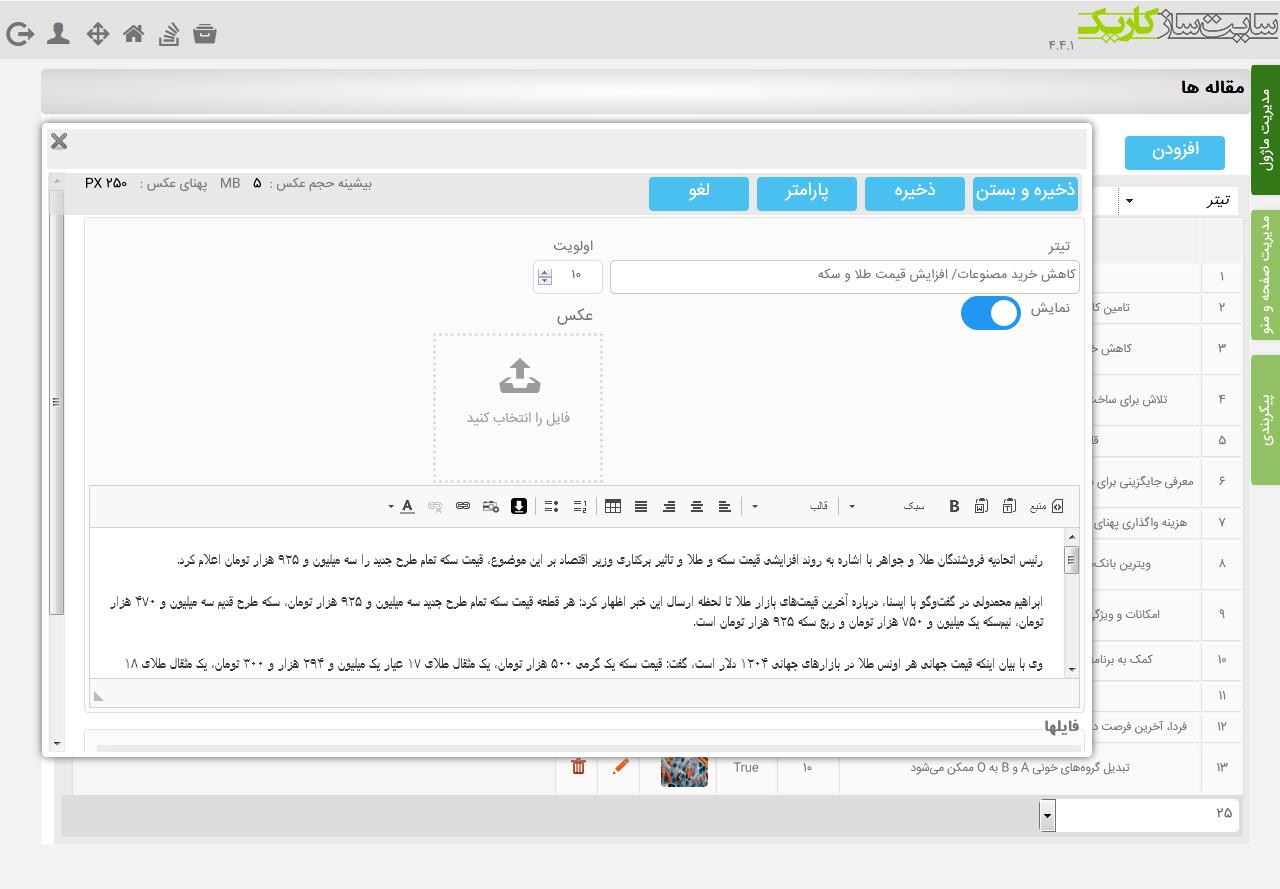Toggle bold formatting in editor
The image size is (1280, 889).
coord(954,506)
